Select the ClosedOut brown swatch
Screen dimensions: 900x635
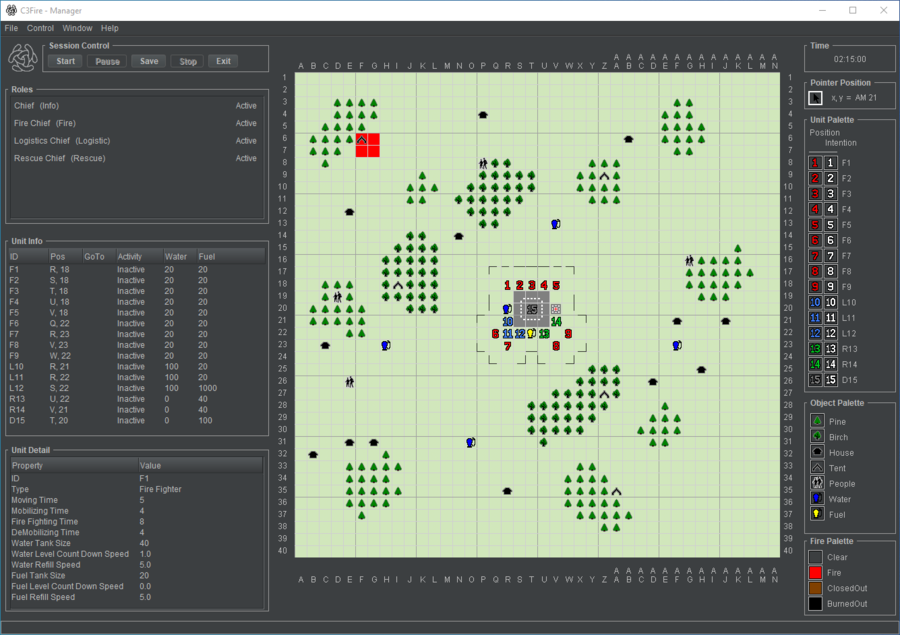point(816,589)
